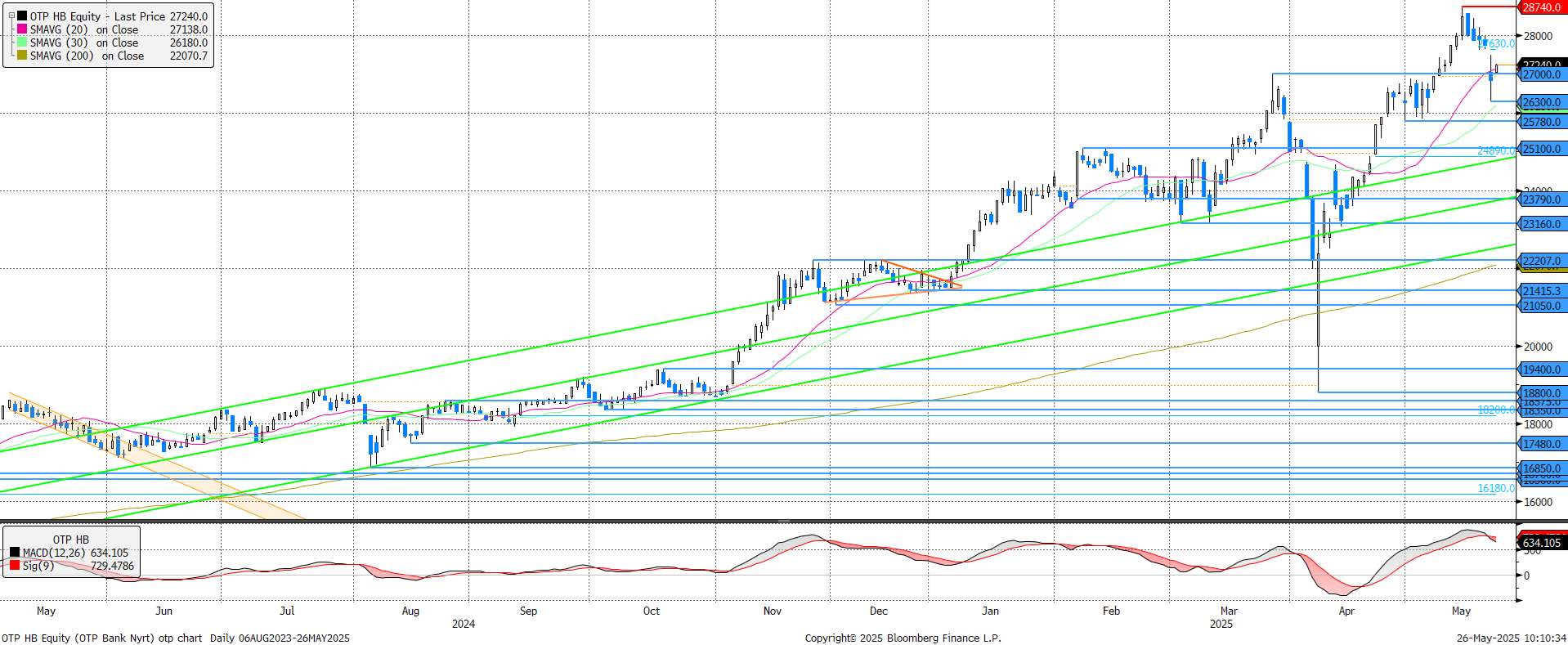Click the 26300.0 price level tag
The width and height of the screenshot is (1568, 645).
[x=1542, y=103]
